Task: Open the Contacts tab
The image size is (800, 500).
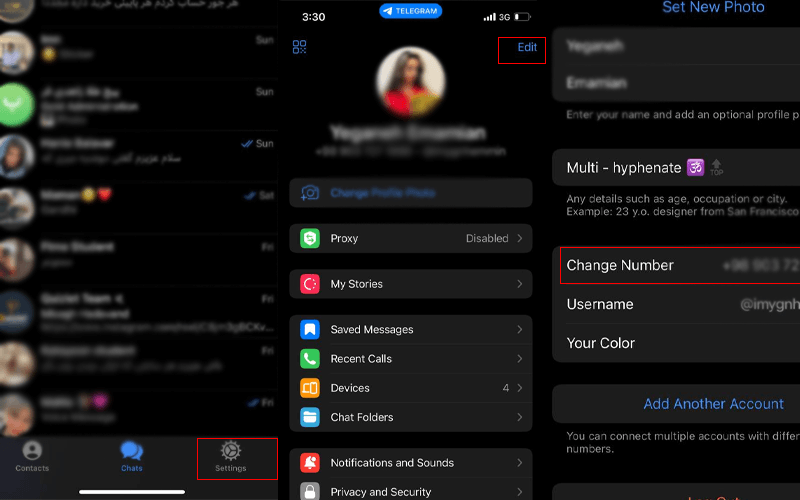Action: 32,457
